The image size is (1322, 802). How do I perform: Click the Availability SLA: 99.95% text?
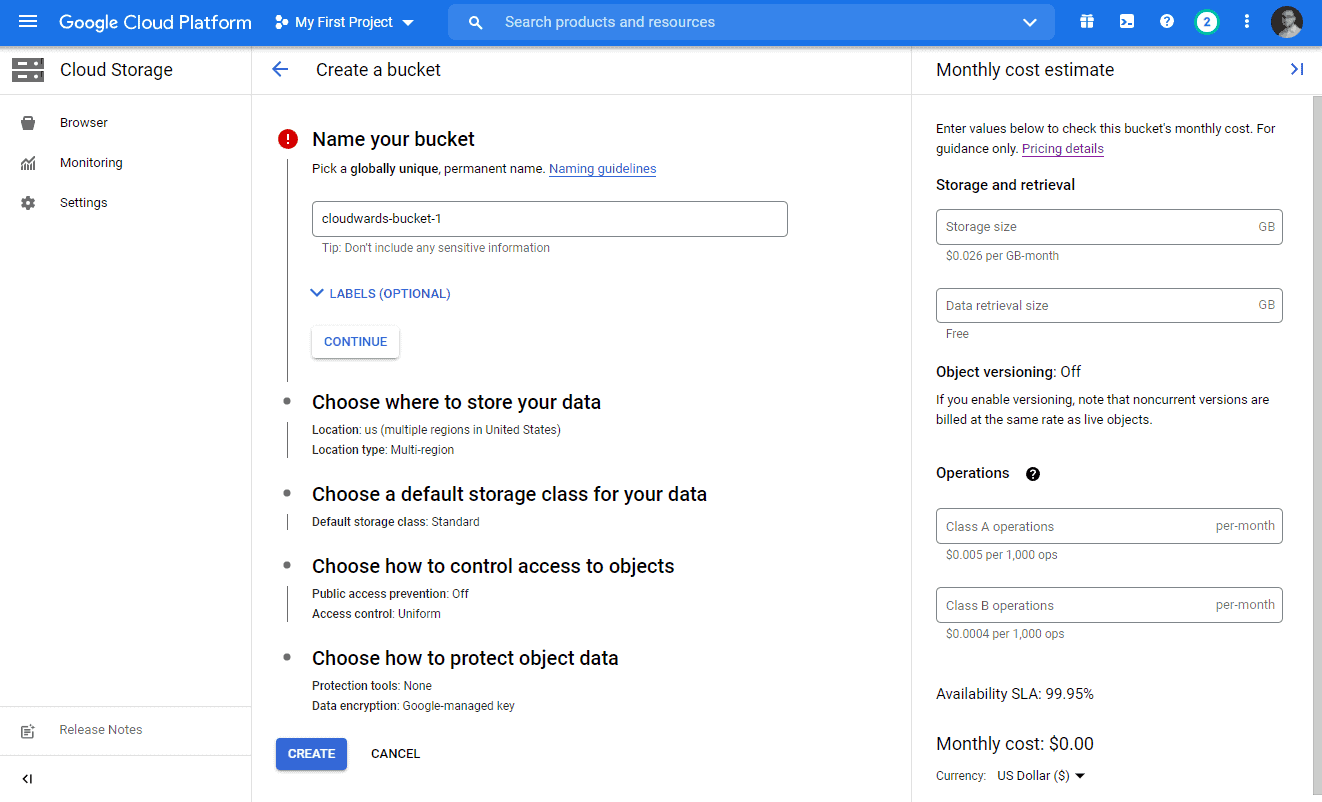coord(1015,694)
